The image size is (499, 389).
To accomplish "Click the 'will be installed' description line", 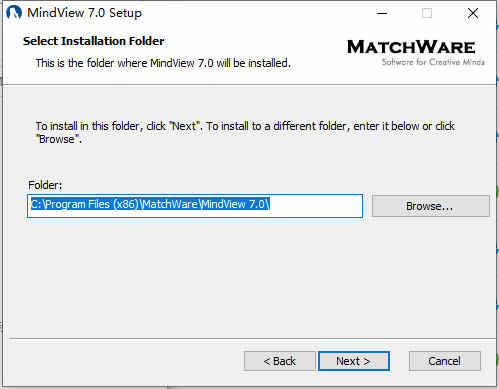I will pos(163,63).
